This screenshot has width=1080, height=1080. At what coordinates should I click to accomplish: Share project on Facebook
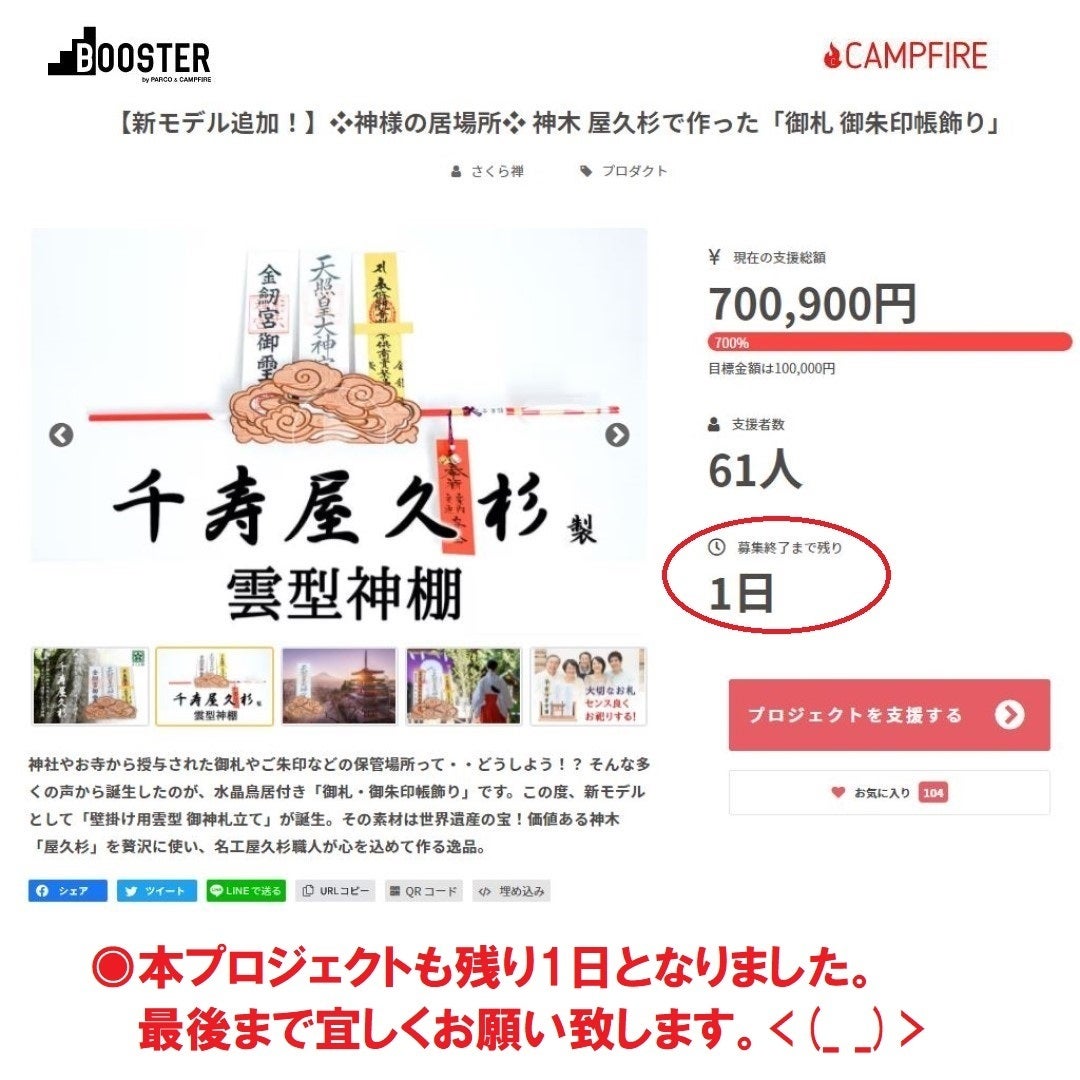pos(68,891)
